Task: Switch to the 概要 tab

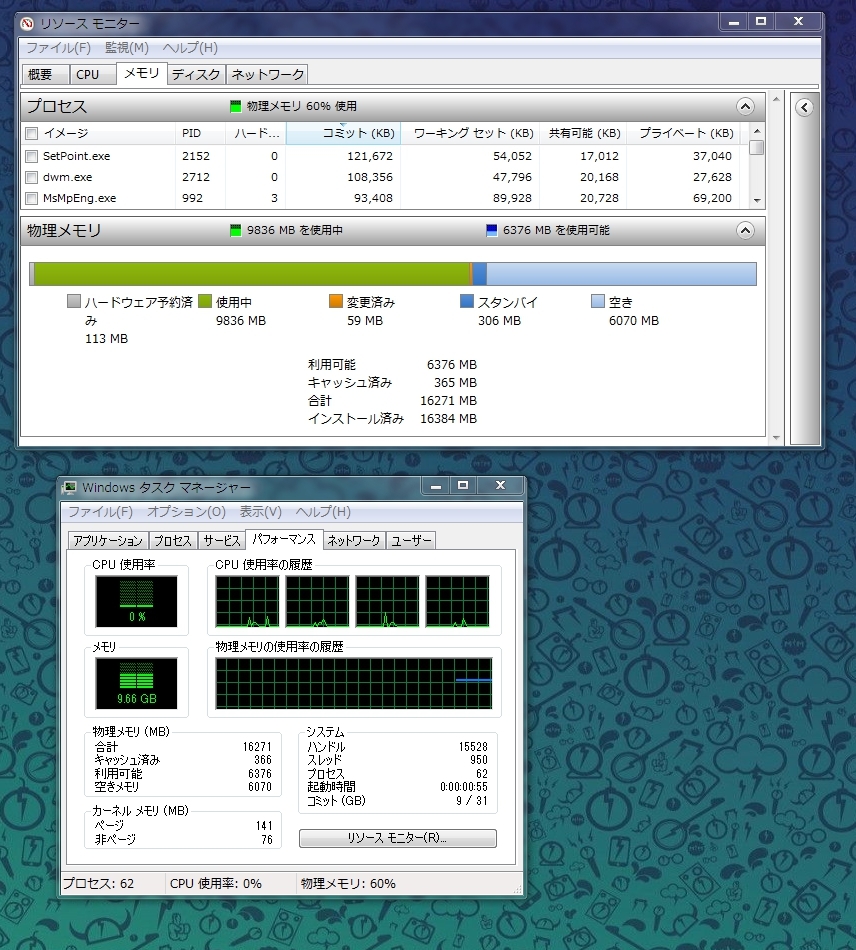Action: click(x=45, y=75)
